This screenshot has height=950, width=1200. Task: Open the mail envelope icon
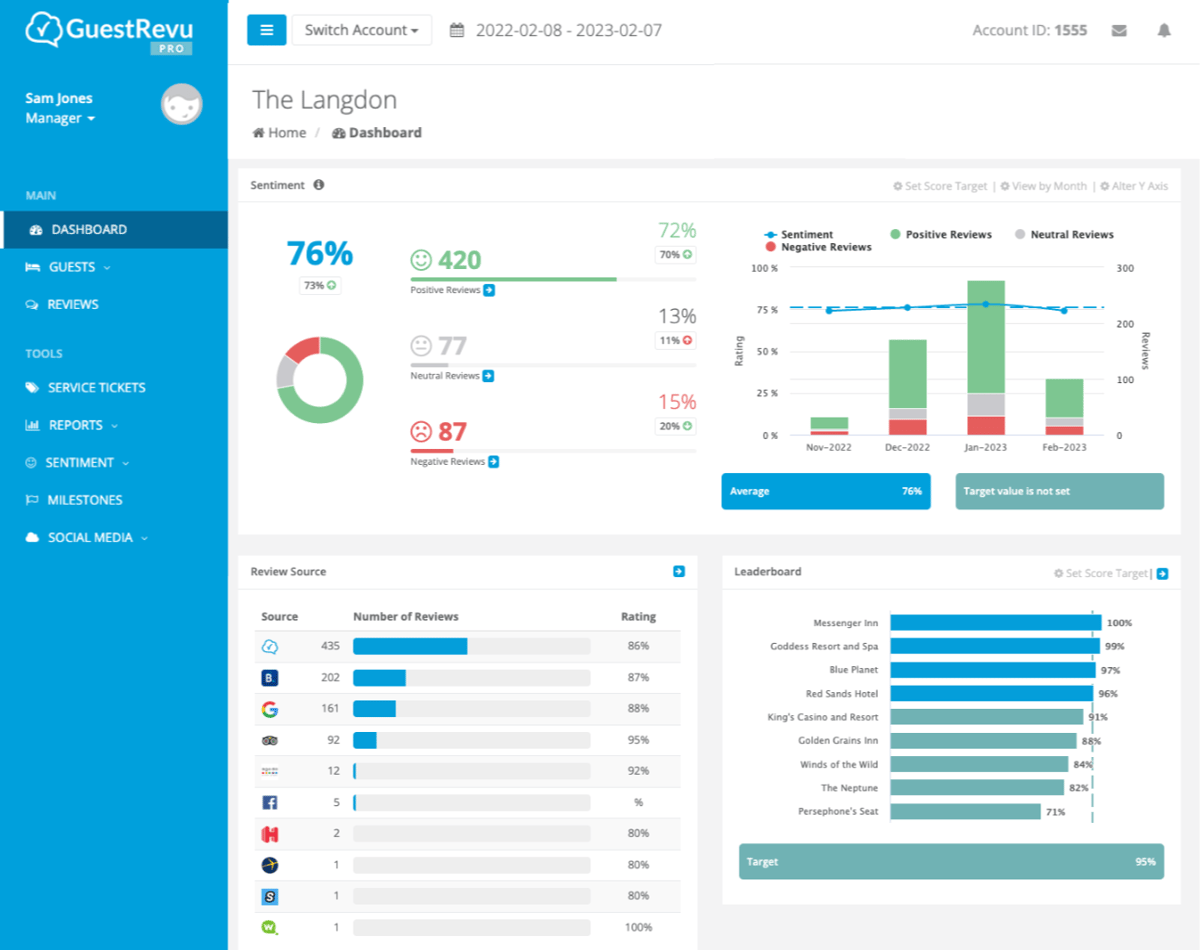[1119, 31]
